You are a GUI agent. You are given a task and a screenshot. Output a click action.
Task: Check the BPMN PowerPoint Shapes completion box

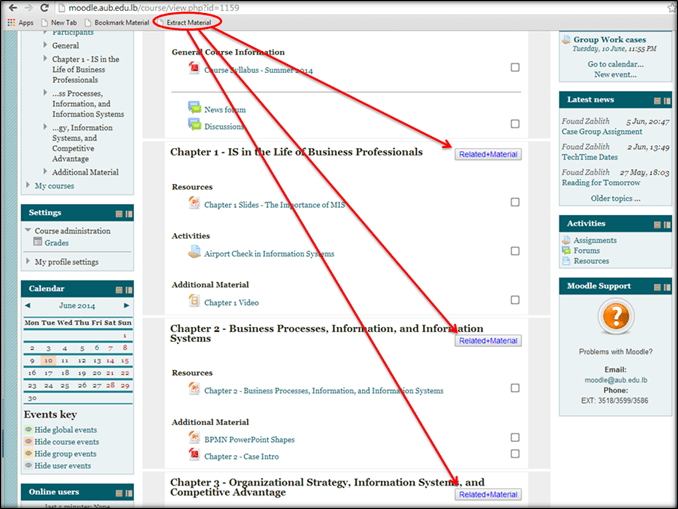click(515, 437)
